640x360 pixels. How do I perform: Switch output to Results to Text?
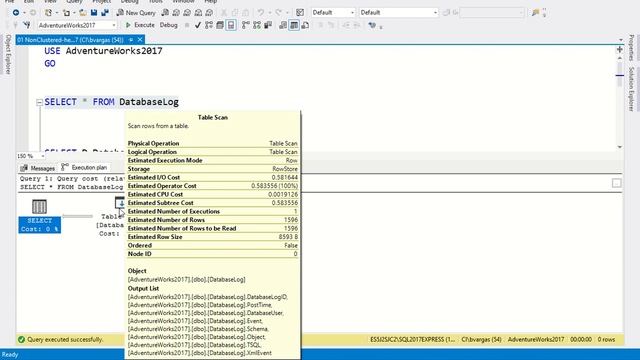click(283, 25)
